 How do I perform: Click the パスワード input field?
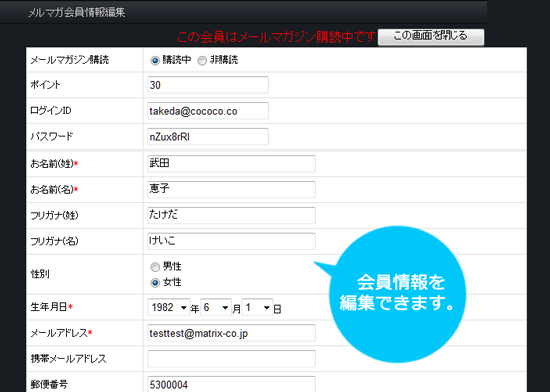[x=208, y=137]
